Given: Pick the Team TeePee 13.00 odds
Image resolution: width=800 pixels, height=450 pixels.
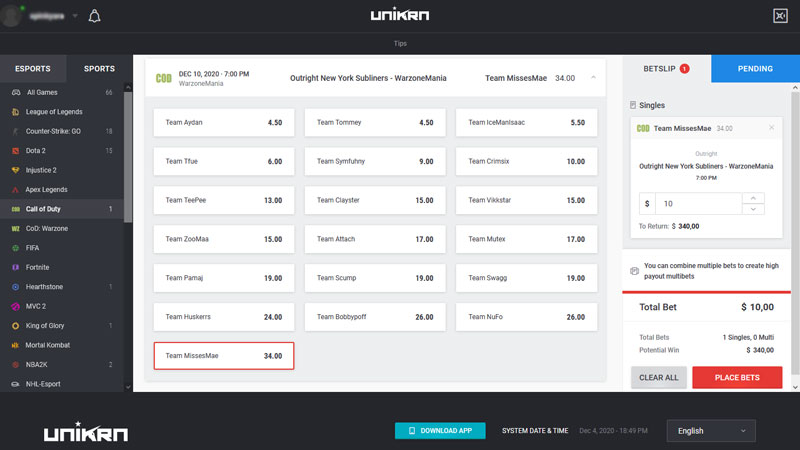Looking at the screenshot, I should click(224, 200).
